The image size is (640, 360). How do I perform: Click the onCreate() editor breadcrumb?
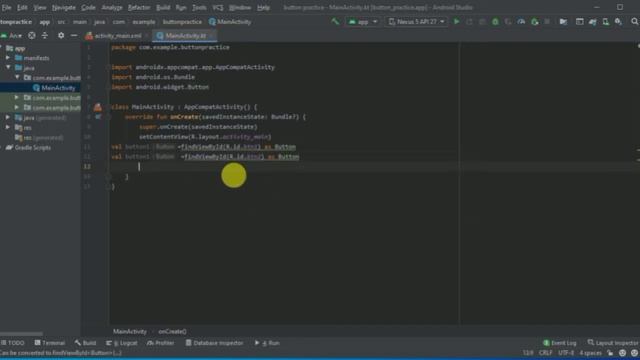coord(172,331)
